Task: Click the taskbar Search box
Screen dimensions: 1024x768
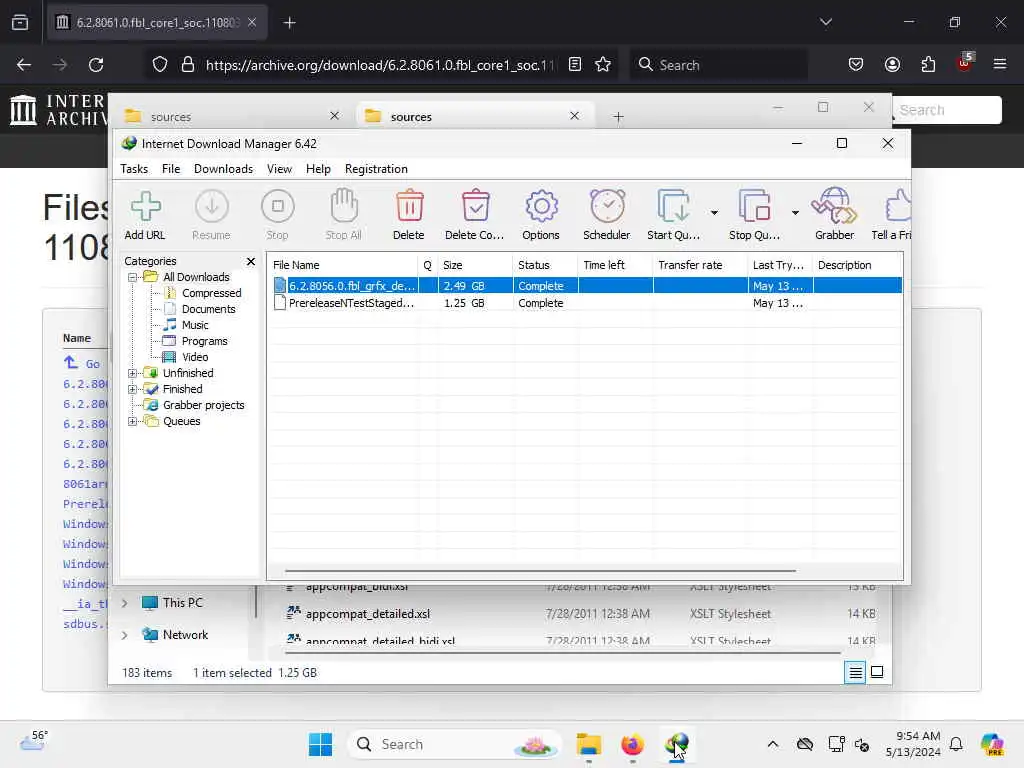Action: [x=455, y=744]
